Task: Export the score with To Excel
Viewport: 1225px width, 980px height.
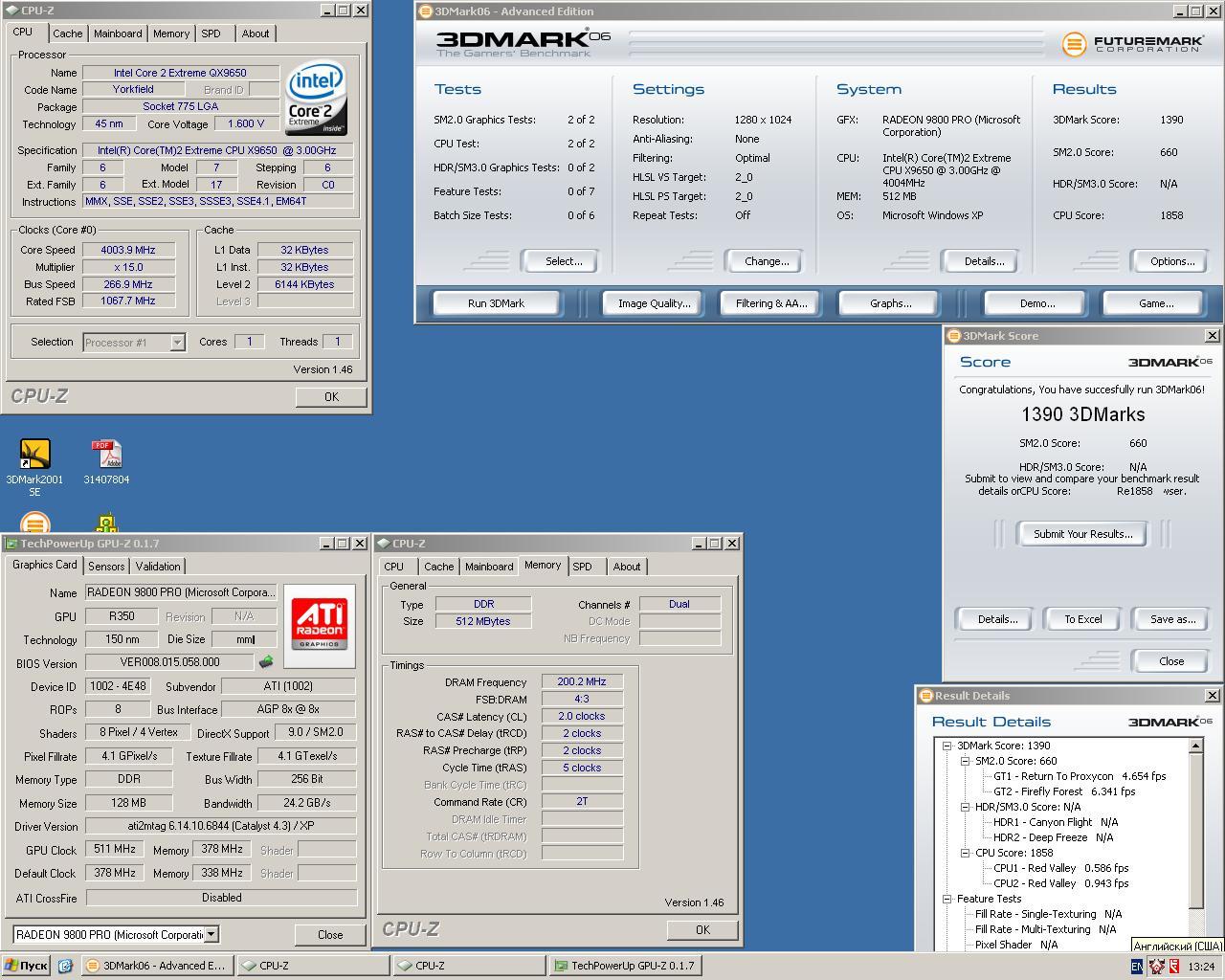Action: point(1082,619)
